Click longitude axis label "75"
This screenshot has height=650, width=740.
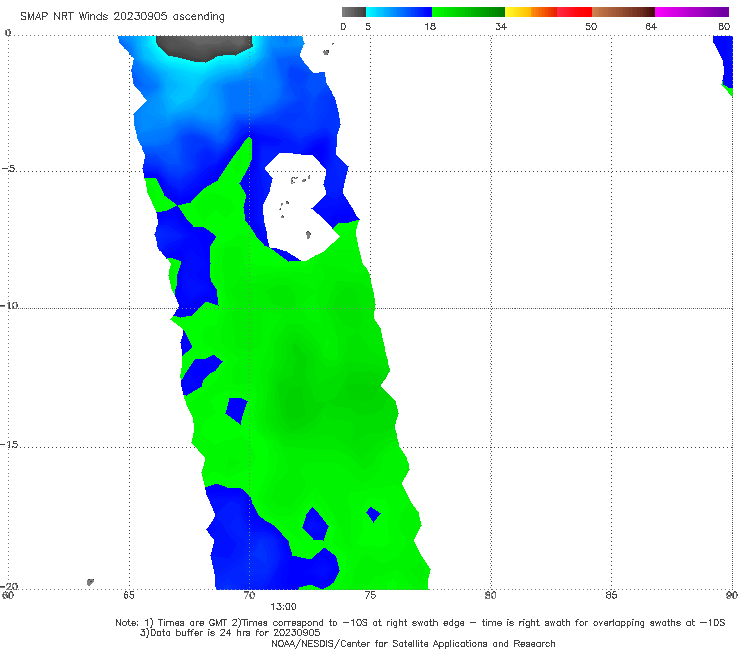click(370, 595)
